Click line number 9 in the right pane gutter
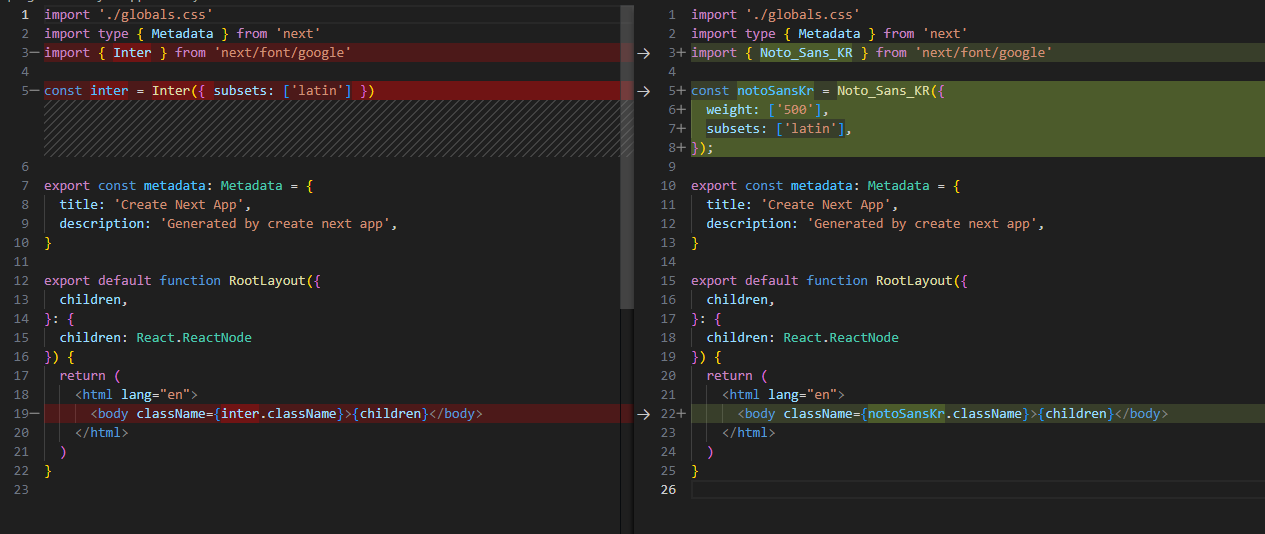 672,167
